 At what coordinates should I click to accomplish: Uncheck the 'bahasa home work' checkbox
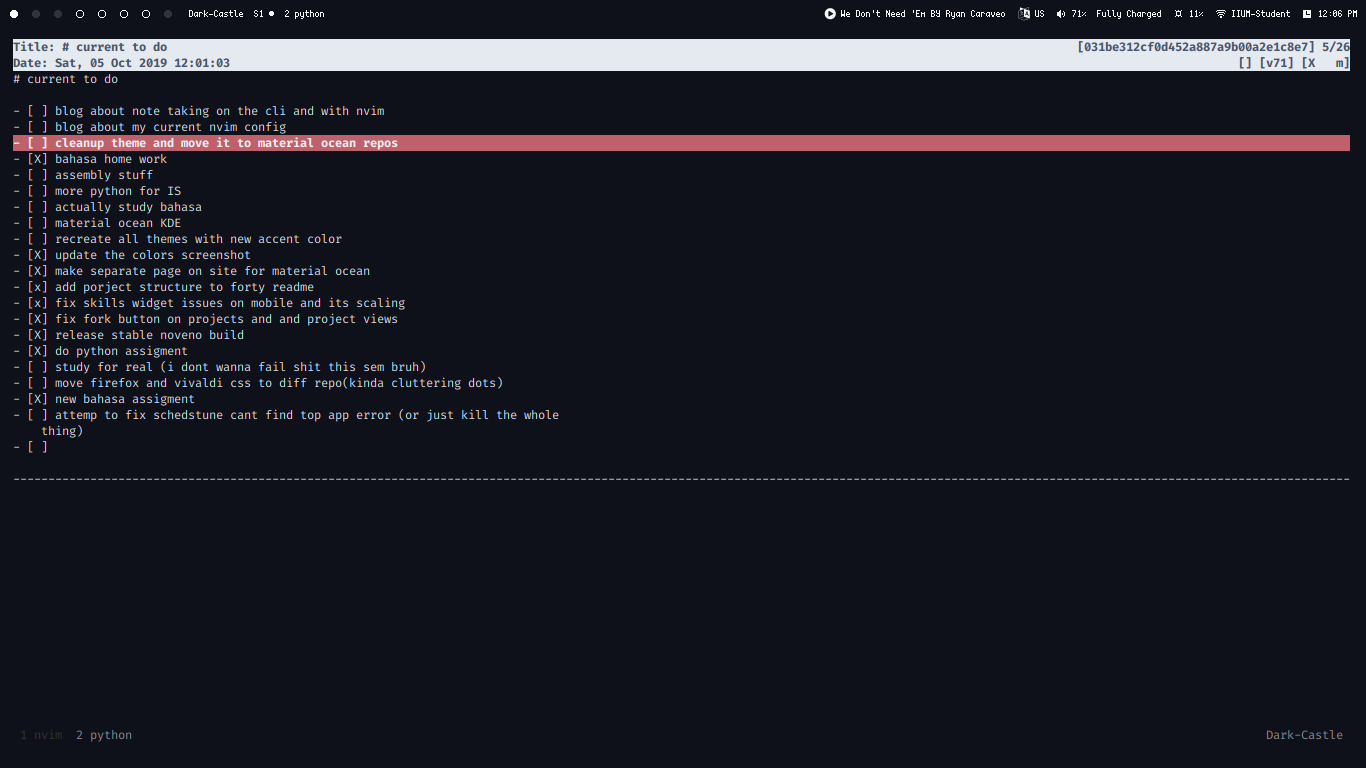click(x=37, y=159)
